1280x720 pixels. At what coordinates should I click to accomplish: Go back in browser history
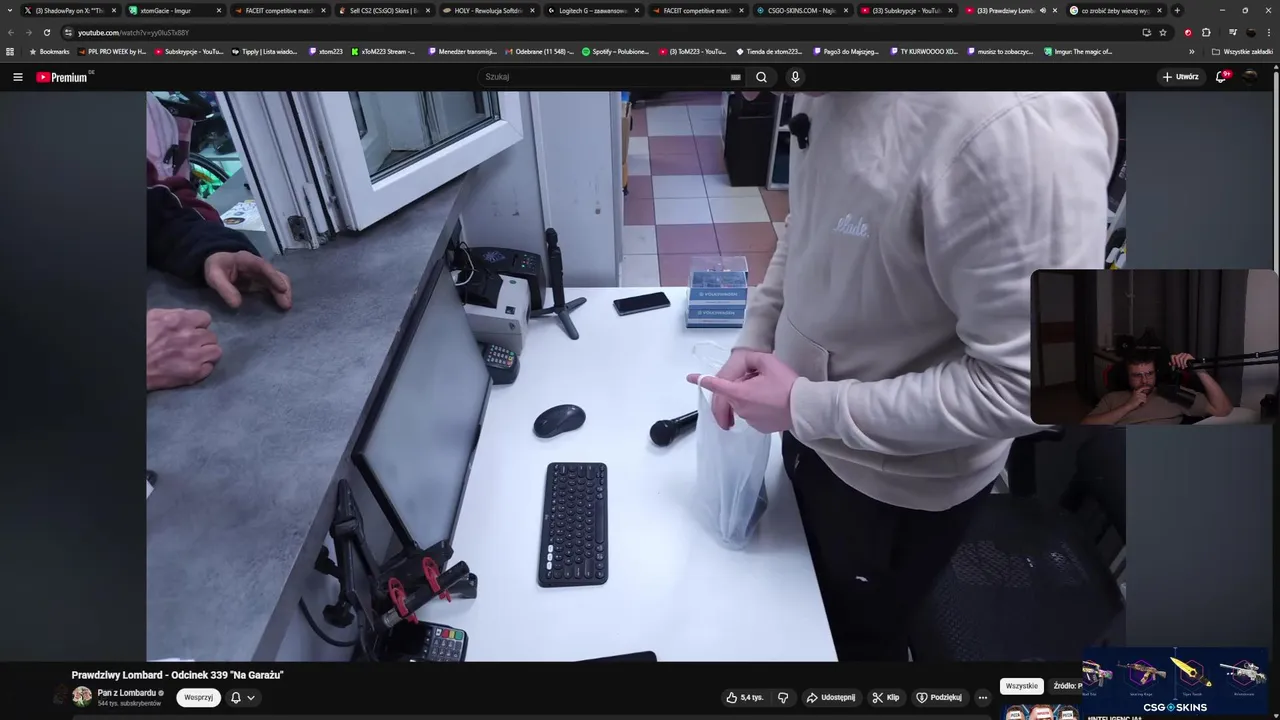click(10, 32)
